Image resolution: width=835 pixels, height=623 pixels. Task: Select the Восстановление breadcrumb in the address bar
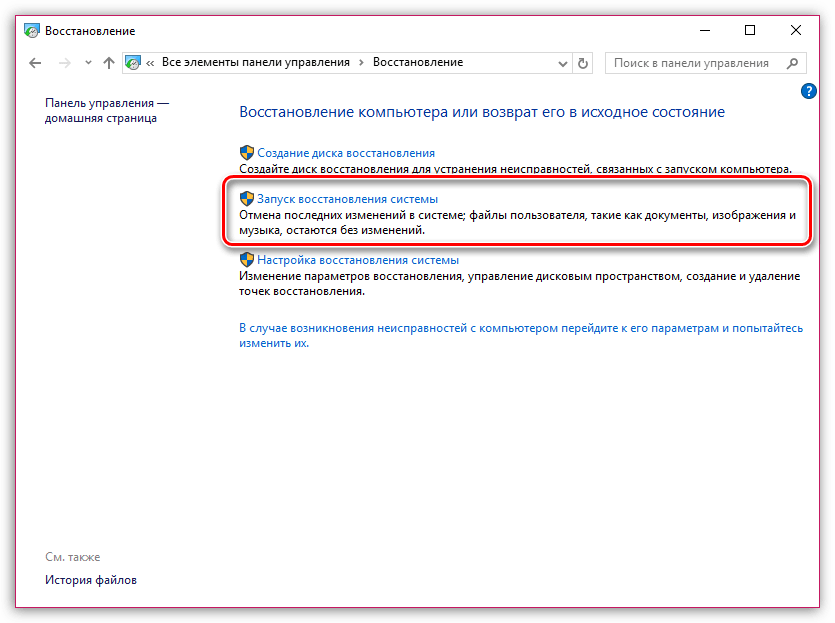click(x=417, y=63)
